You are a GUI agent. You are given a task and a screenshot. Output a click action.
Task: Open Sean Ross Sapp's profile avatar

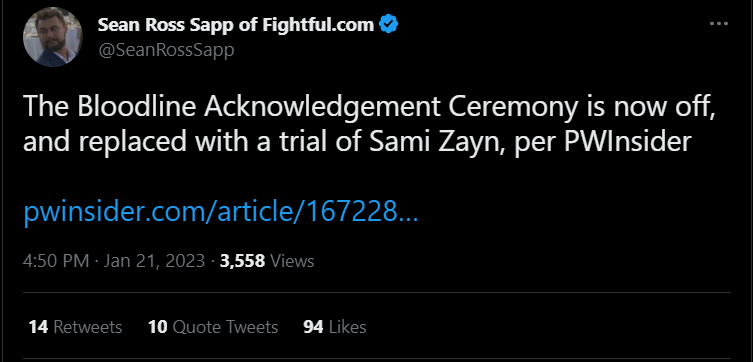[53, 37]
